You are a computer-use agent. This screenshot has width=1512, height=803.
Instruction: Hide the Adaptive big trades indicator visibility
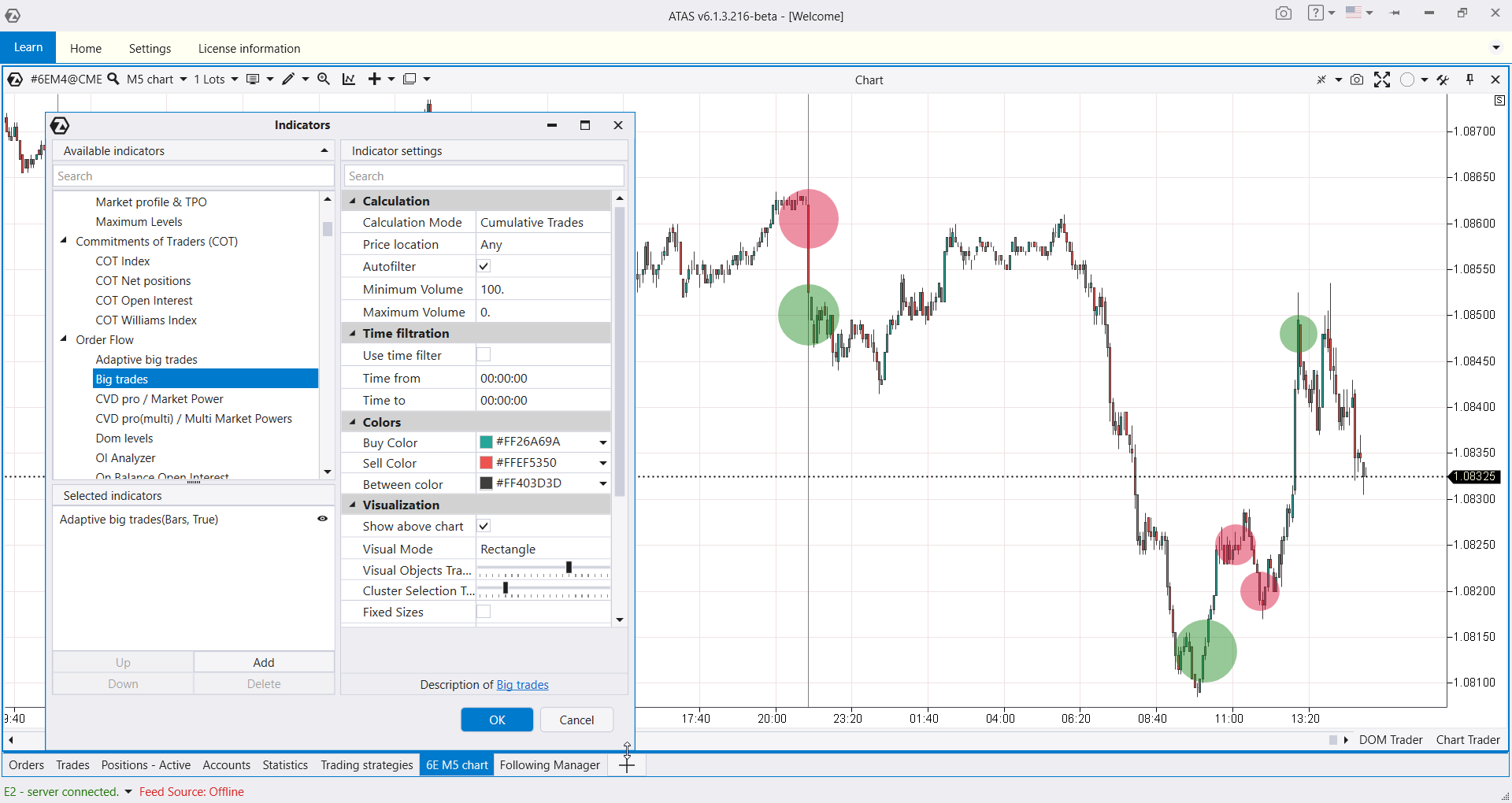pyautogui.click(x=323, y=519)
